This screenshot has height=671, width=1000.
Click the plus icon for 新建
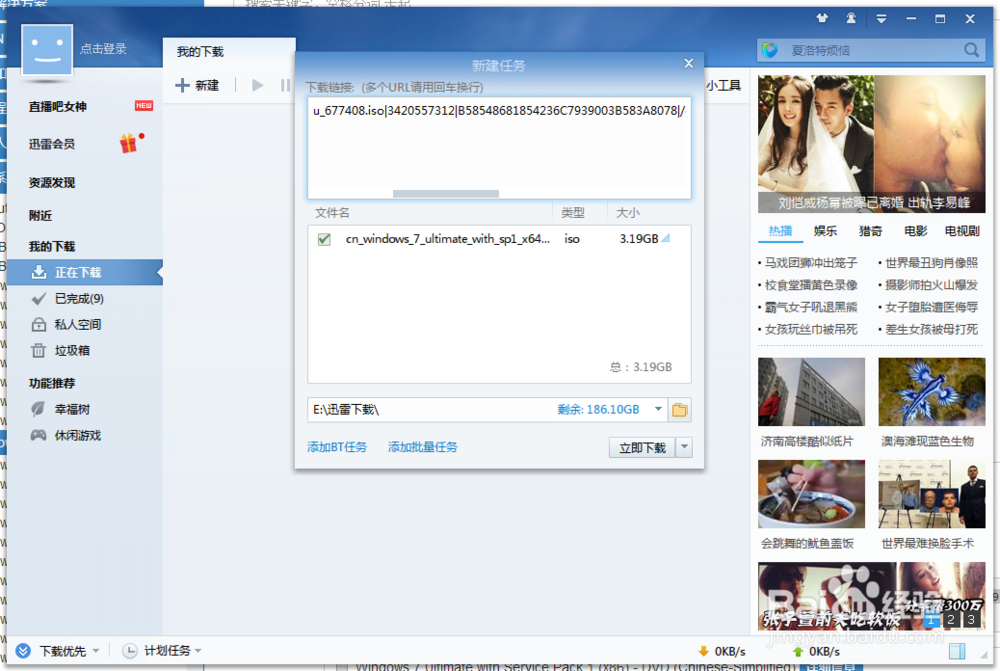pos(182,85)
